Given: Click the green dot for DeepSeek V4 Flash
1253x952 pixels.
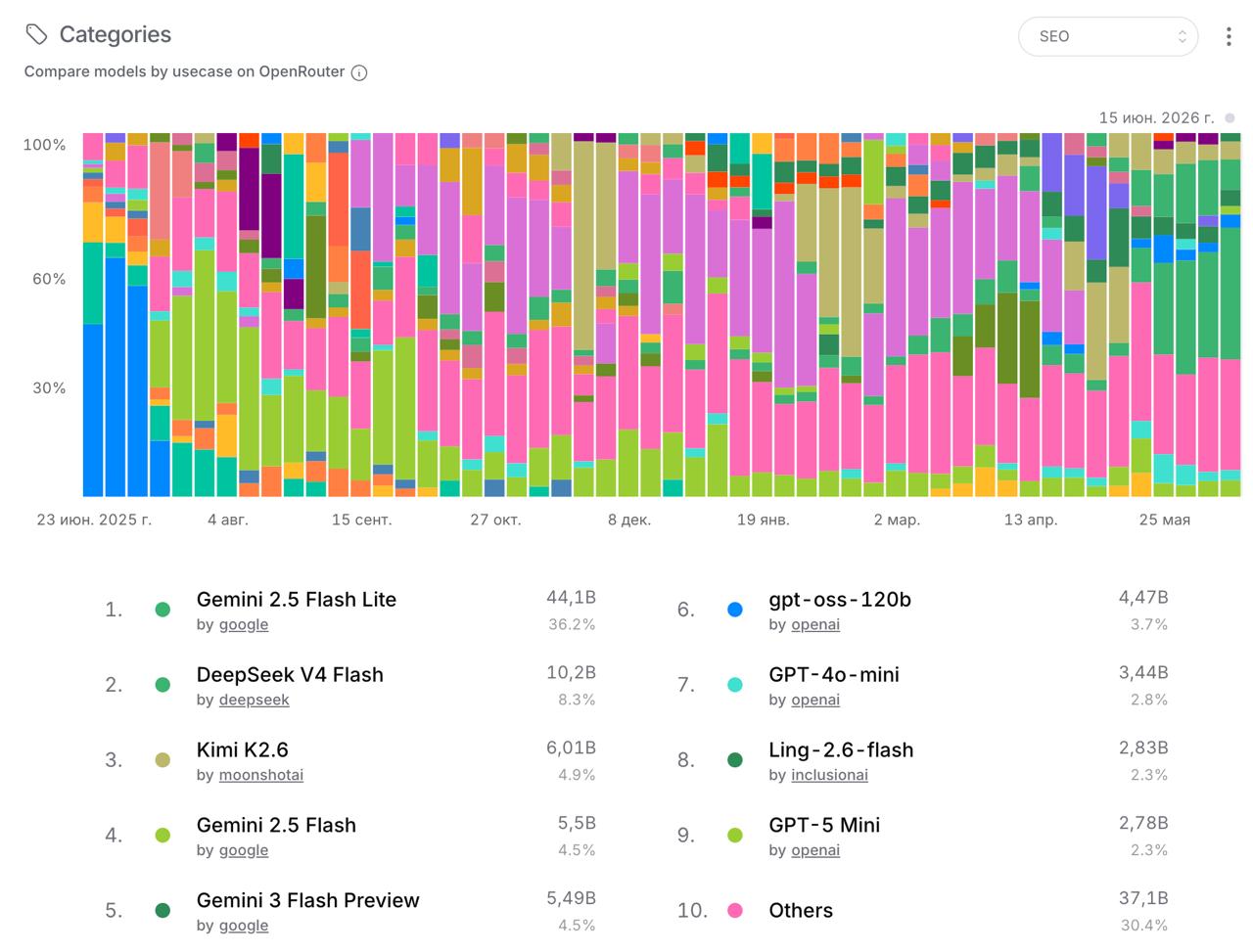Looking at the screenshot, I should coord(162,685).
